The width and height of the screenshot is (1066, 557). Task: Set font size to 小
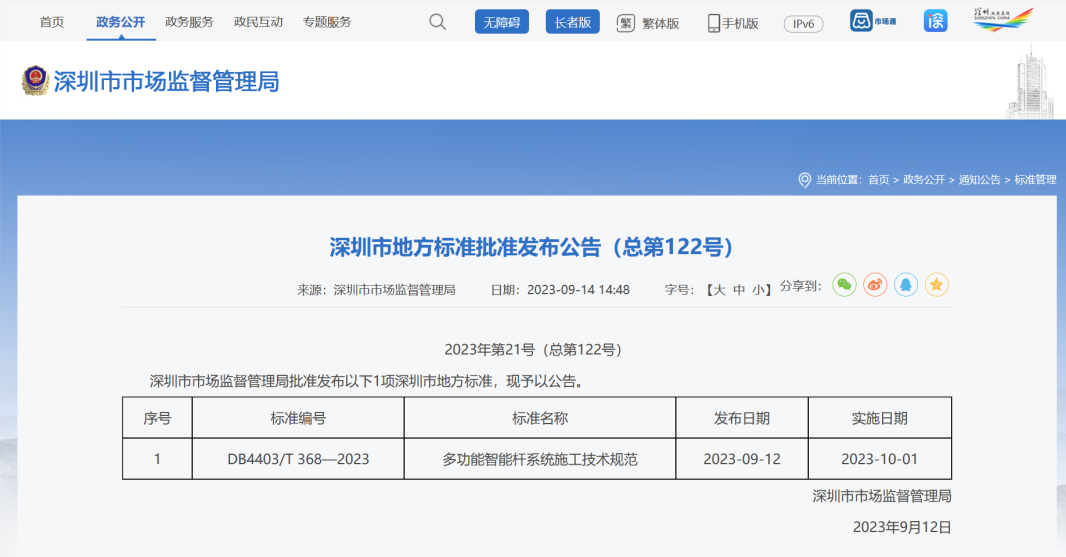click(759, 290)
